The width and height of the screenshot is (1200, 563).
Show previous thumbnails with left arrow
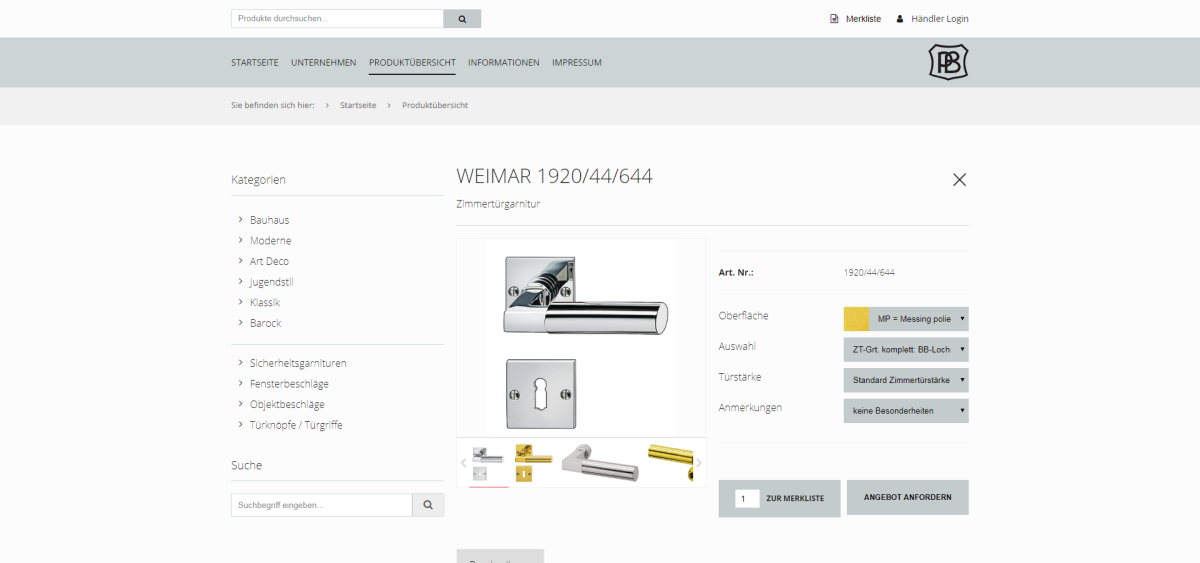[463, 463]
